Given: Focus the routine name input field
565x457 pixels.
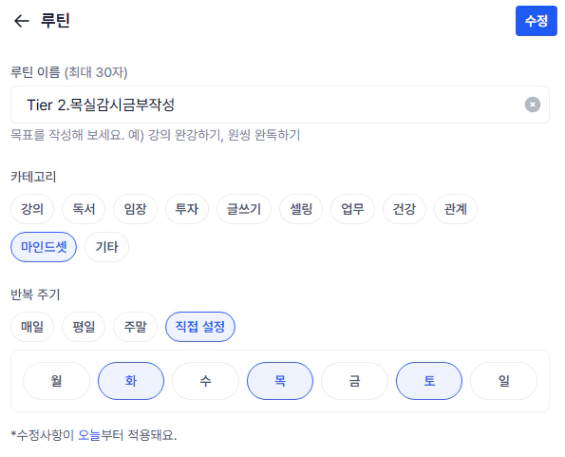Looking at the screenshot, I should (x=280, y=105).
